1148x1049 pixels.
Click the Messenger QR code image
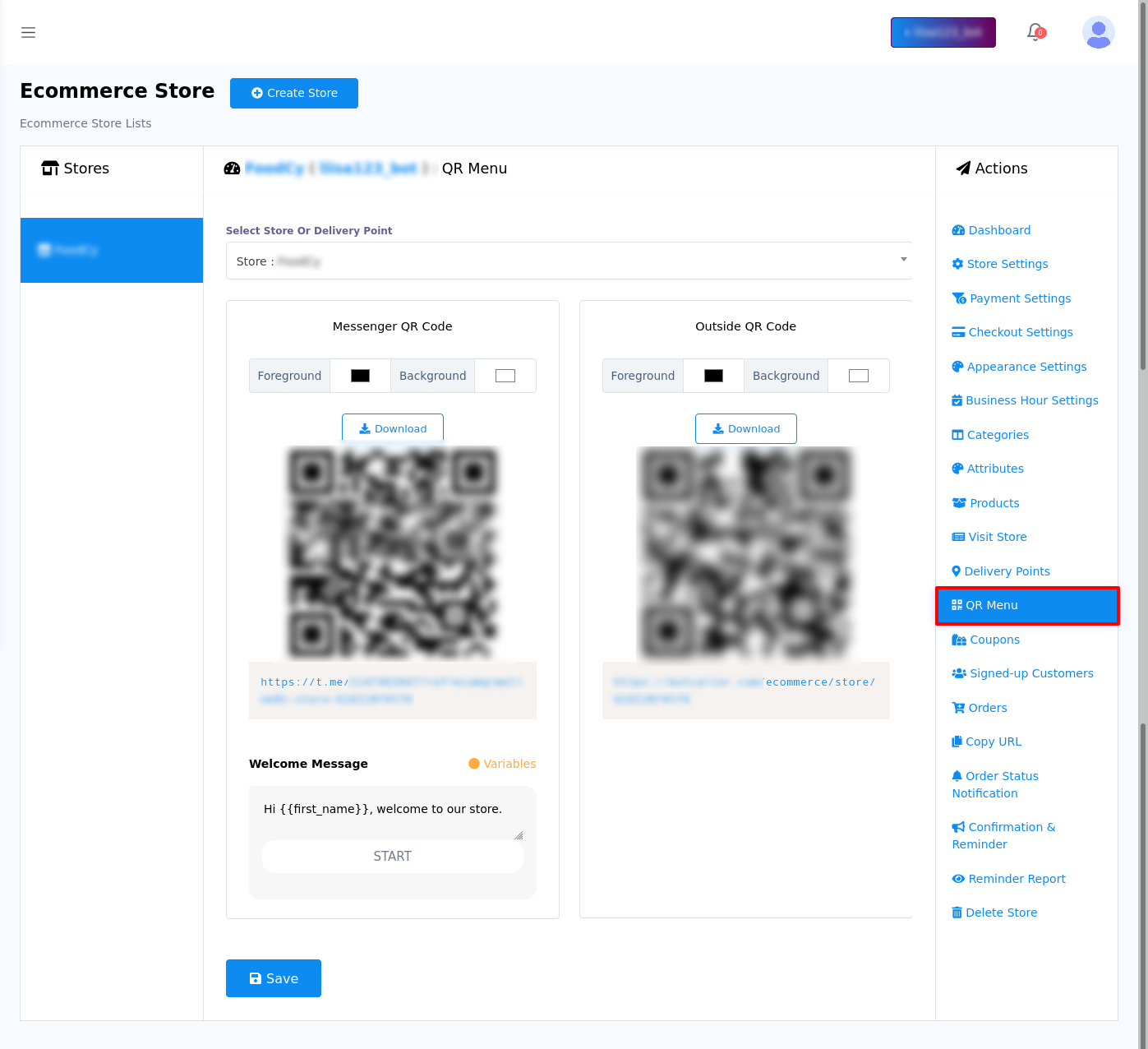coord(393,553)
